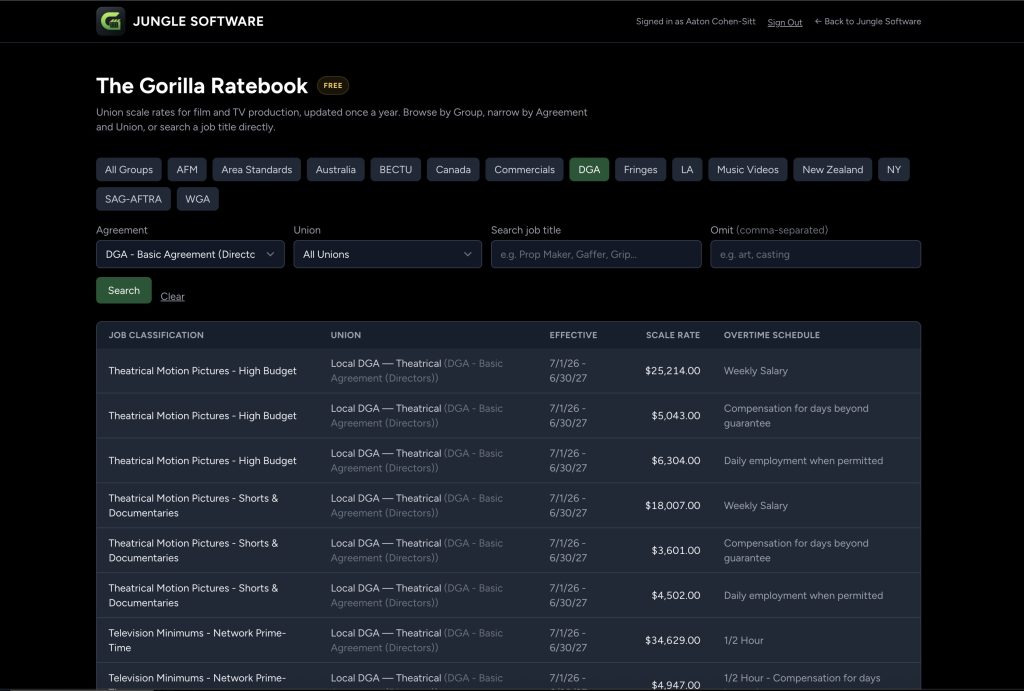Focus the Omit comma-separated field

pyautogui.click(x=816, y=254)
